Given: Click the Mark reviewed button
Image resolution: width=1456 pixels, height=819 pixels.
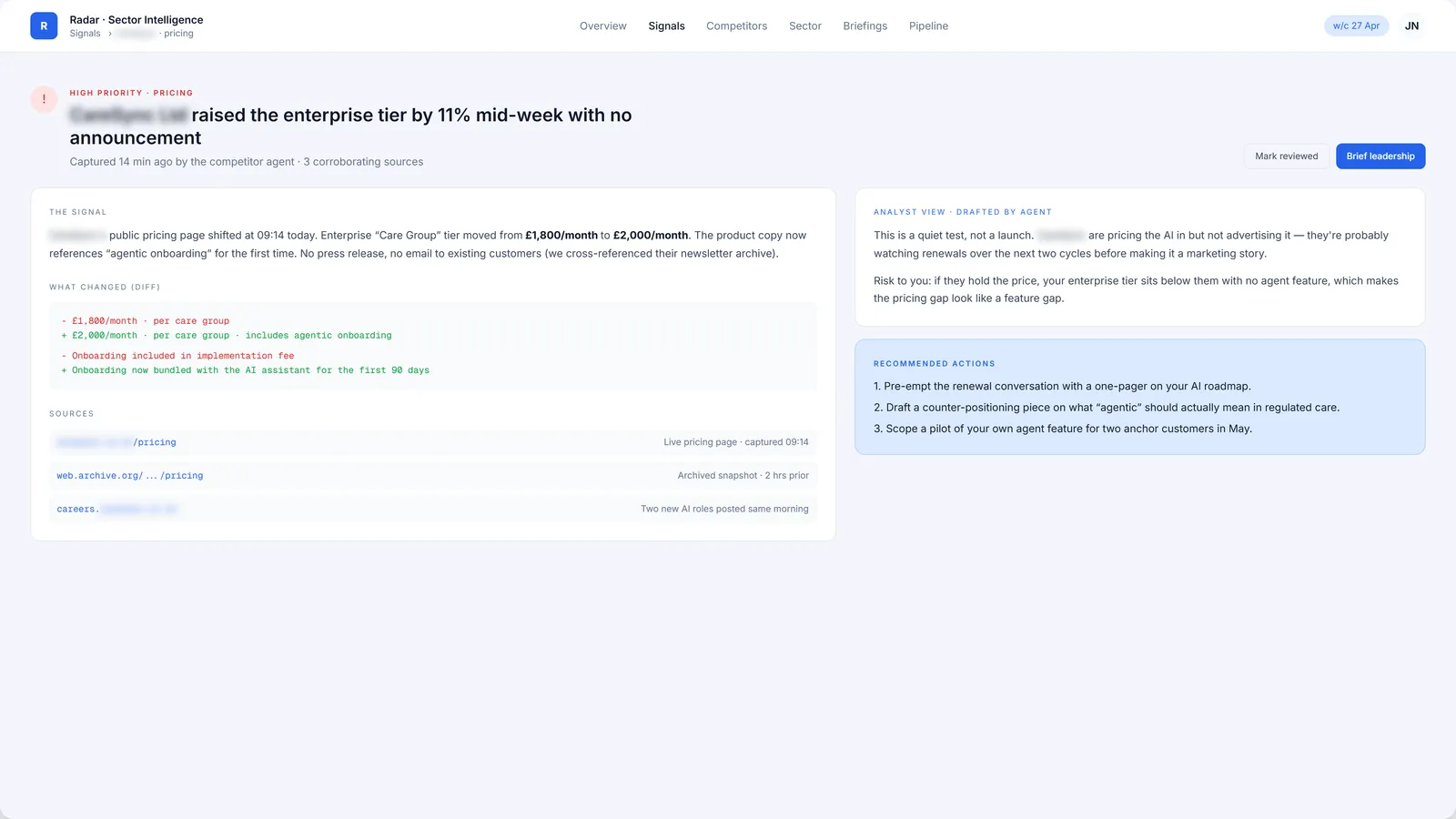Looking at the screenshot, I should (1286, 157).
